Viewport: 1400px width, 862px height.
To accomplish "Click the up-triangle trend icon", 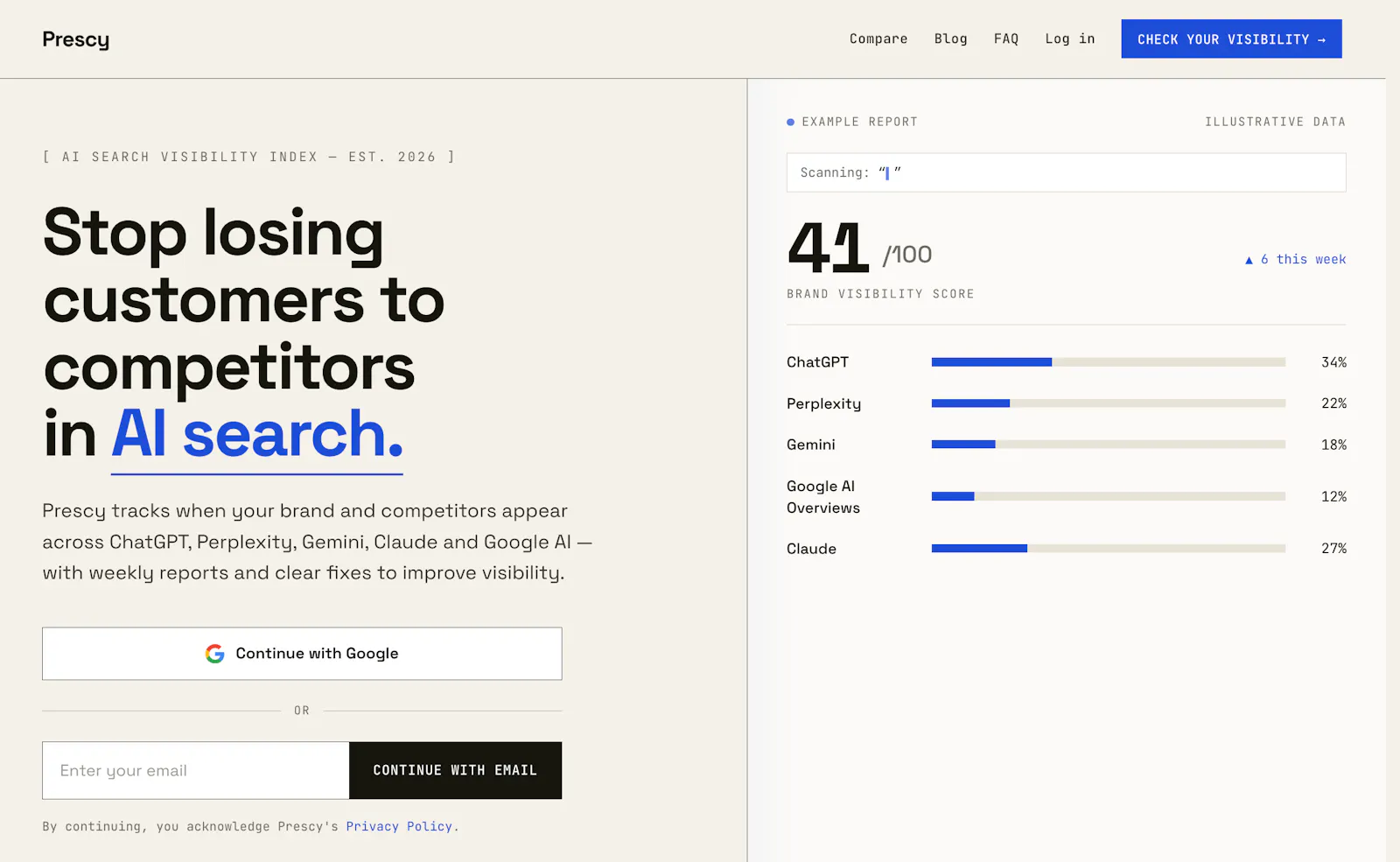I will (1249, 260).
